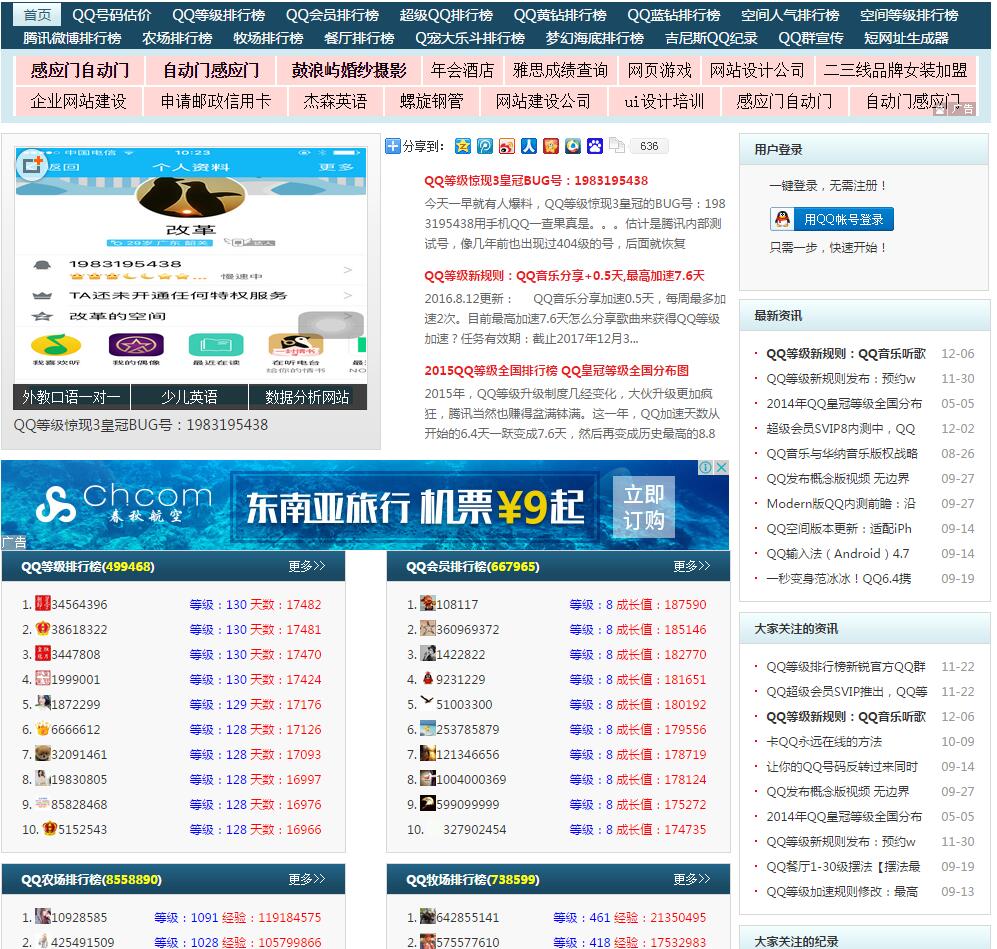Open news item 卡QQ永远在线的方法
The height and width of the screenshot is (949, 997).
tap(823, 741)
